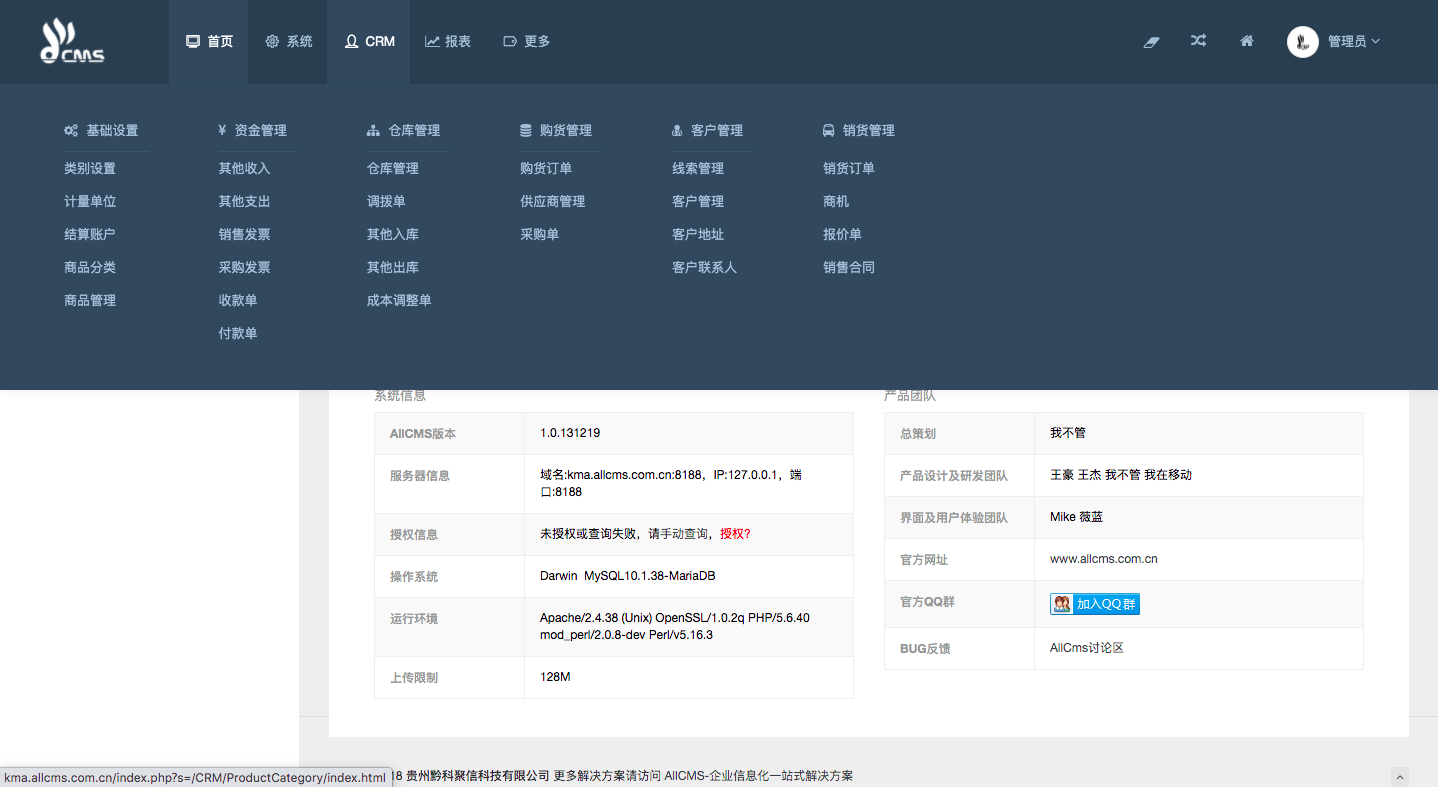
Task: Open the 管理员 user dropdown
Action: 1353,42
